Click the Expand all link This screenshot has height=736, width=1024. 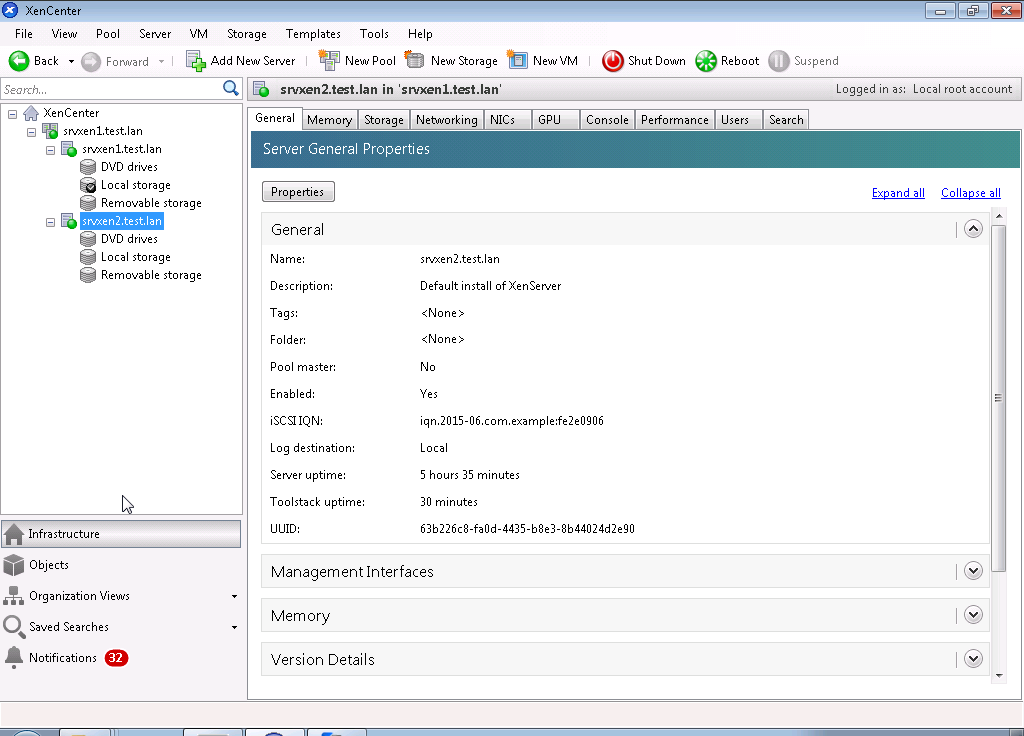(x=898, y=193)
